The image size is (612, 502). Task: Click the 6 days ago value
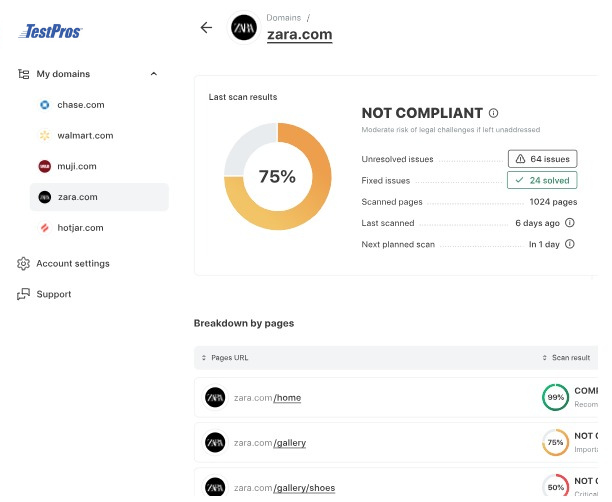tap(537, 223)
